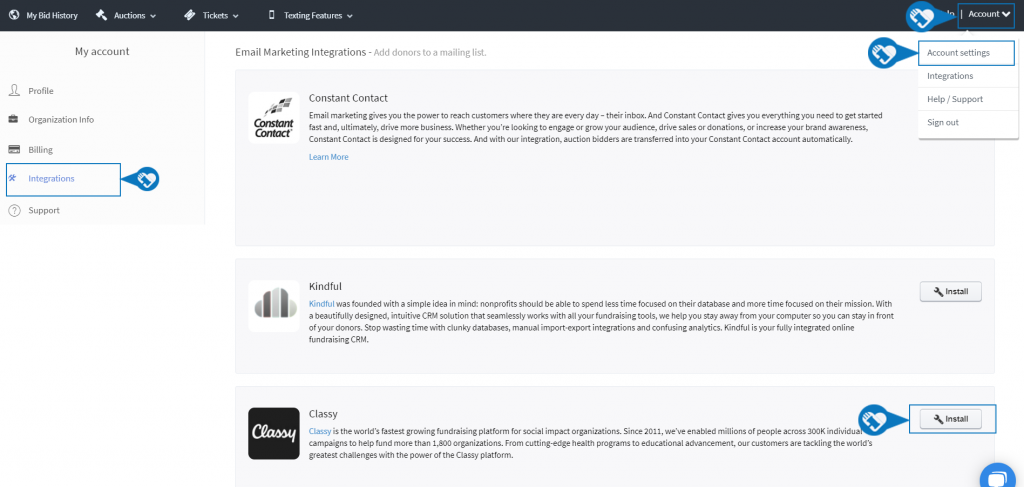
Task: Expand the Auctions dropdown menu
Action: [135, 16]
